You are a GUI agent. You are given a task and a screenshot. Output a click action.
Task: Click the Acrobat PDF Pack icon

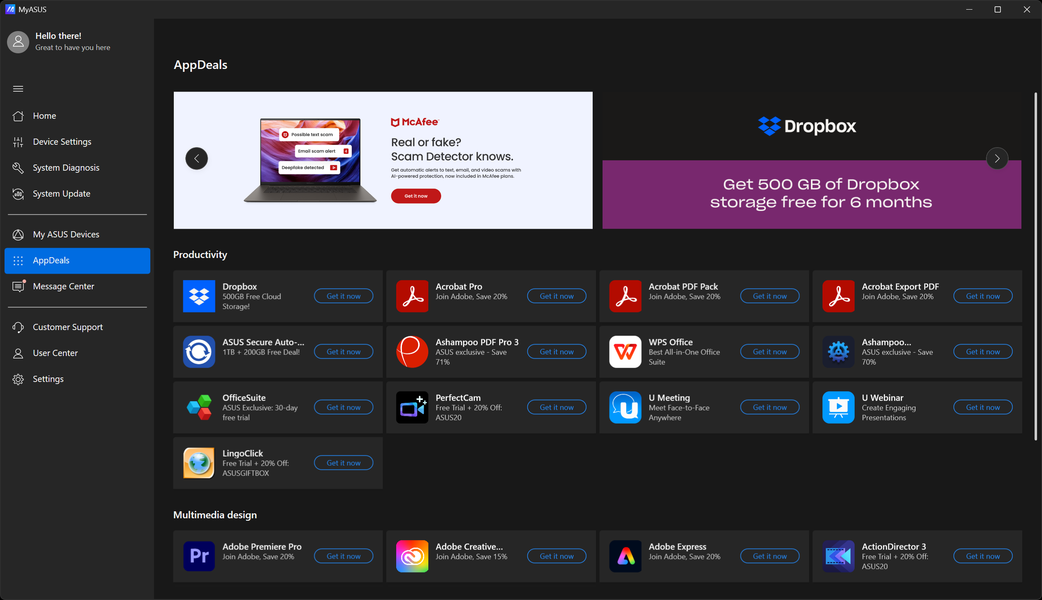point(625,296)
